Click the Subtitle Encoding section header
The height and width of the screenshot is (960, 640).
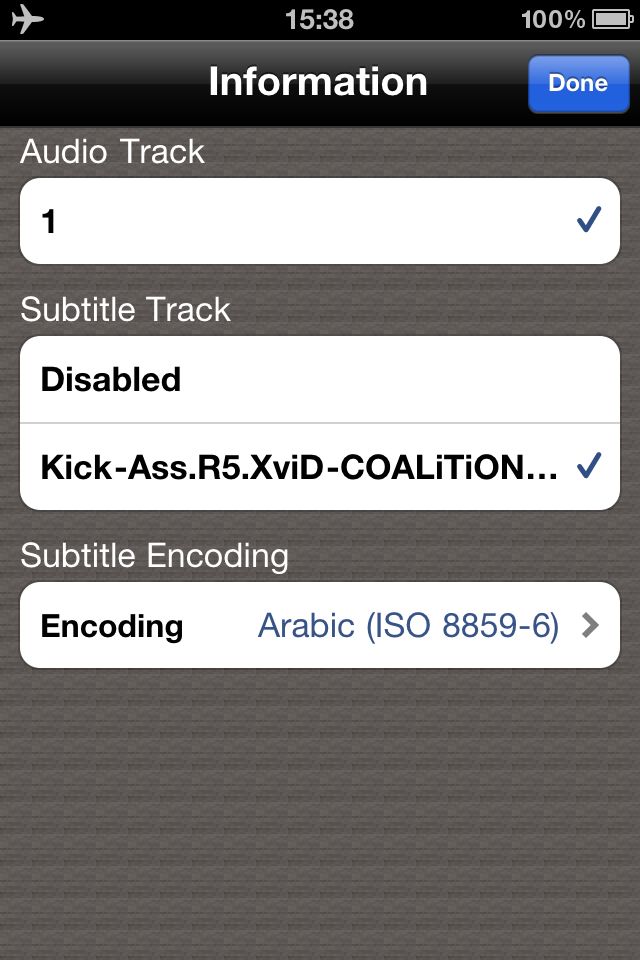point(154,556)
